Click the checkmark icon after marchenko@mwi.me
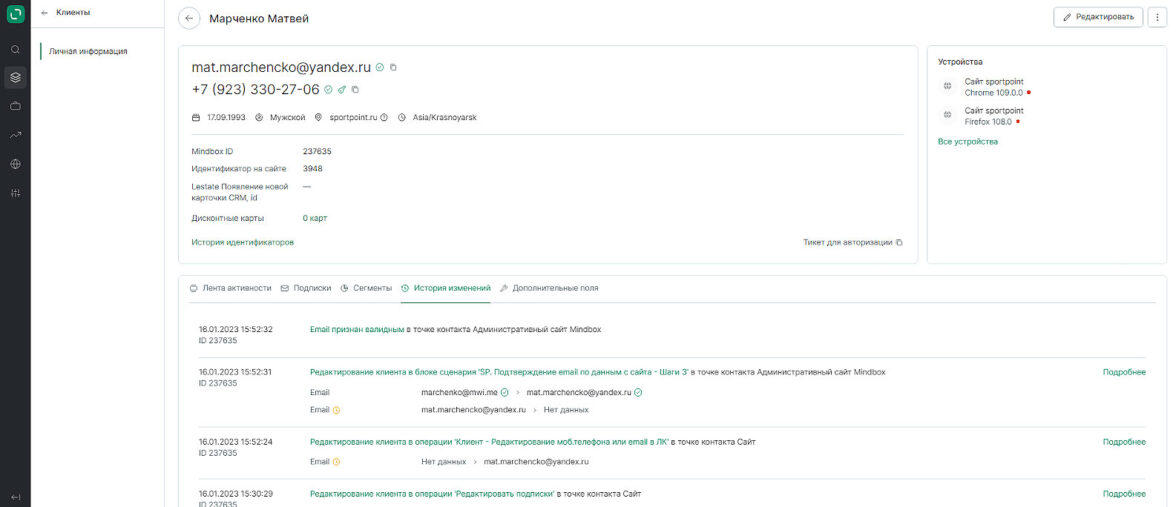Screen dimensions: 1176x507 click(x=505, y=392)
